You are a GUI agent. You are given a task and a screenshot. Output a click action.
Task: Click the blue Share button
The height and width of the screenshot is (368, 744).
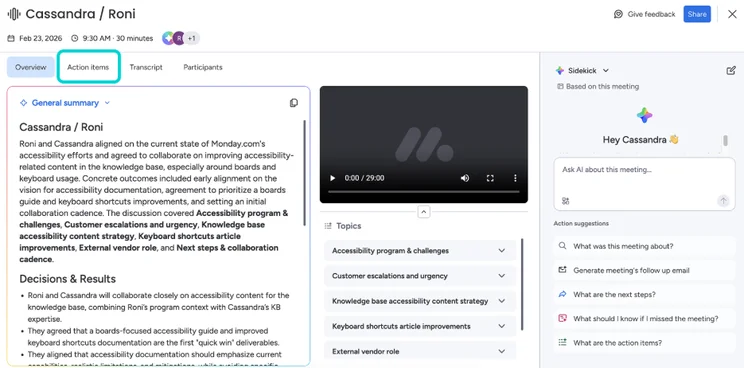point(697,14)
